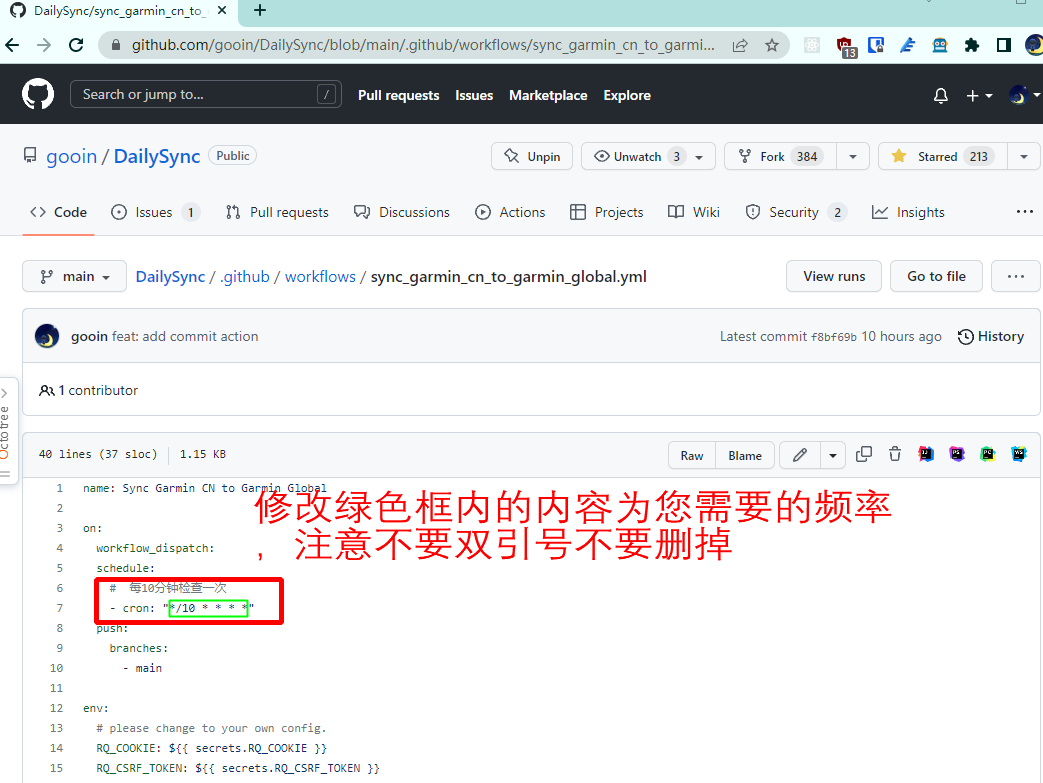
Task: Open repository more options ellipsis
Action: pyautogui.click(x=1024, y=212)
